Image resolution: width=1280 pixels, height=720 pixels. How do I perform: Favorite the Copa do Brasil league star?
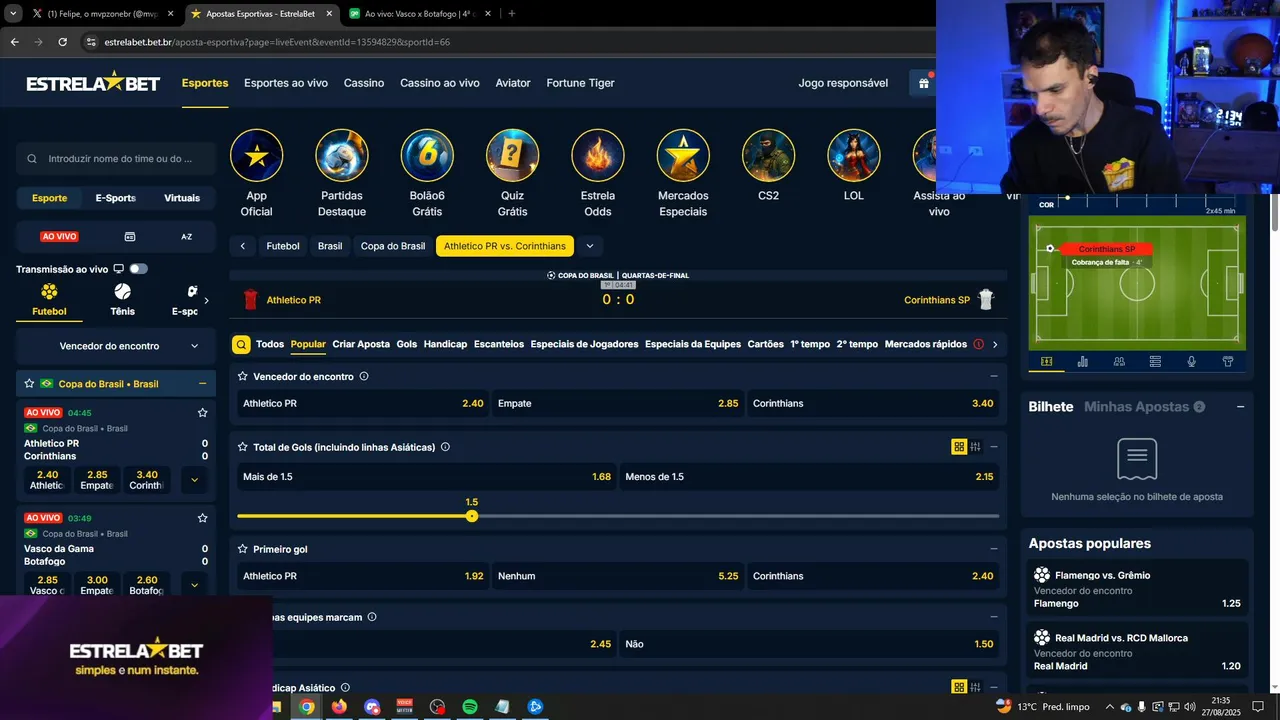coord(29,384)
